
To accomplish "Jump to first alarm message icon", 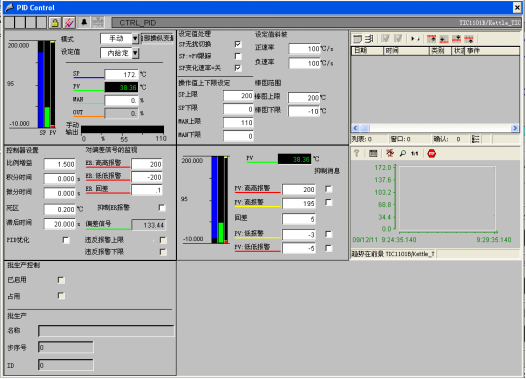I will pos(431,39).
